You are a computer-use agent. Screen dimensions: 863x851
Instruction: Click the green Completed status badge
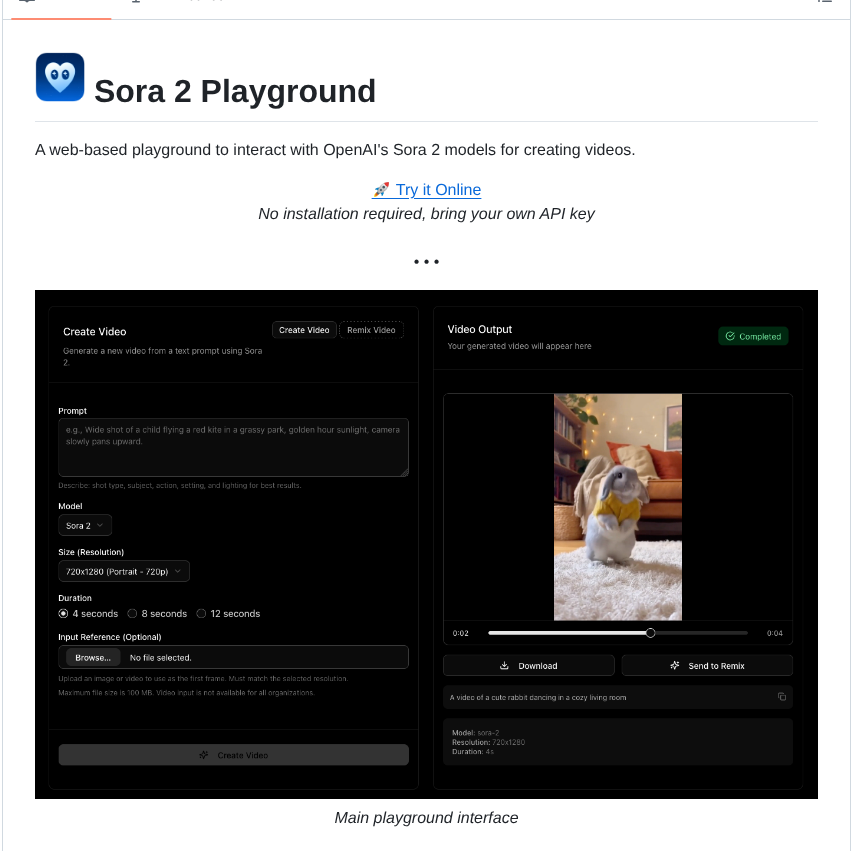[753, 336]
